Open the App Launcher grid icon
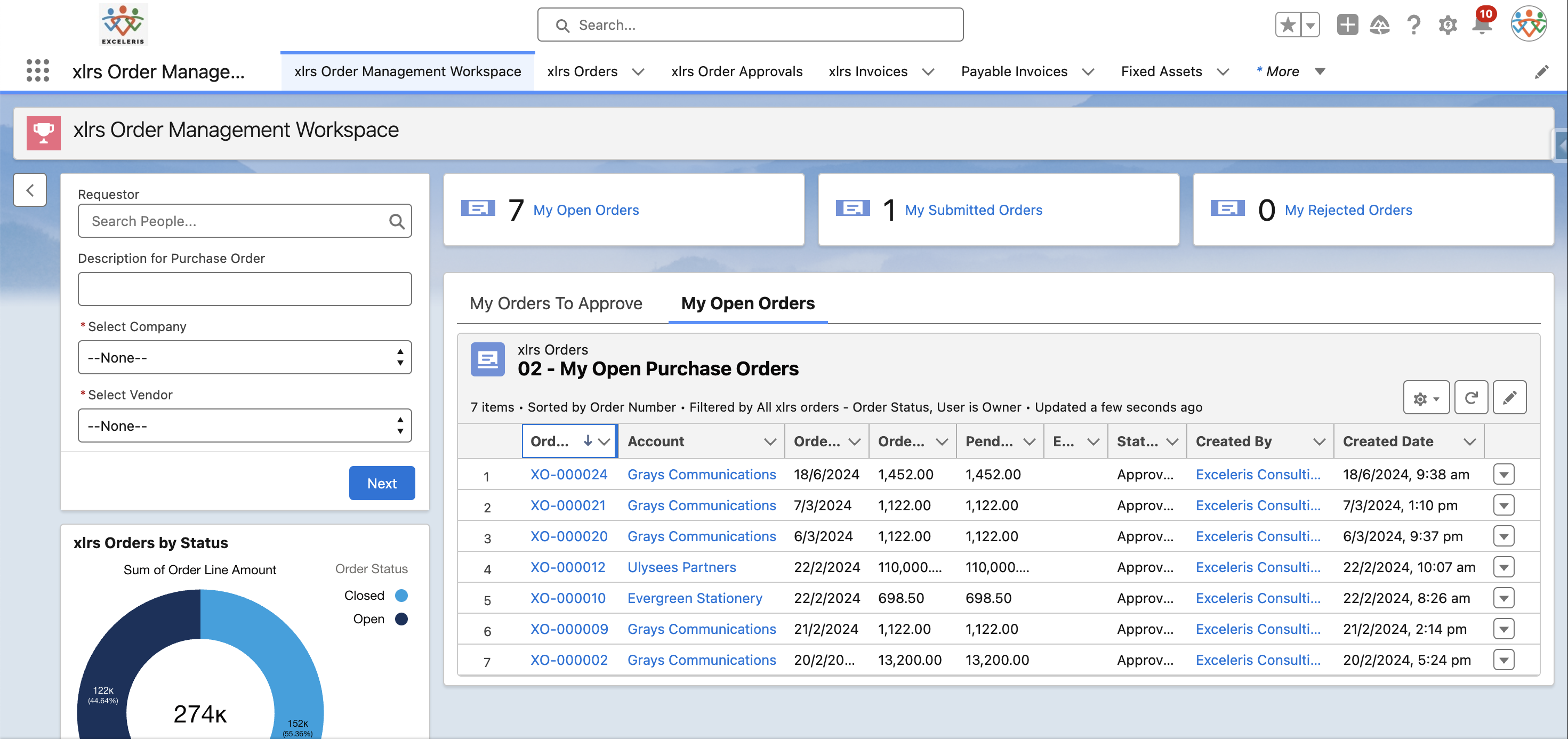1568x739 pixels. click(38, 70)
